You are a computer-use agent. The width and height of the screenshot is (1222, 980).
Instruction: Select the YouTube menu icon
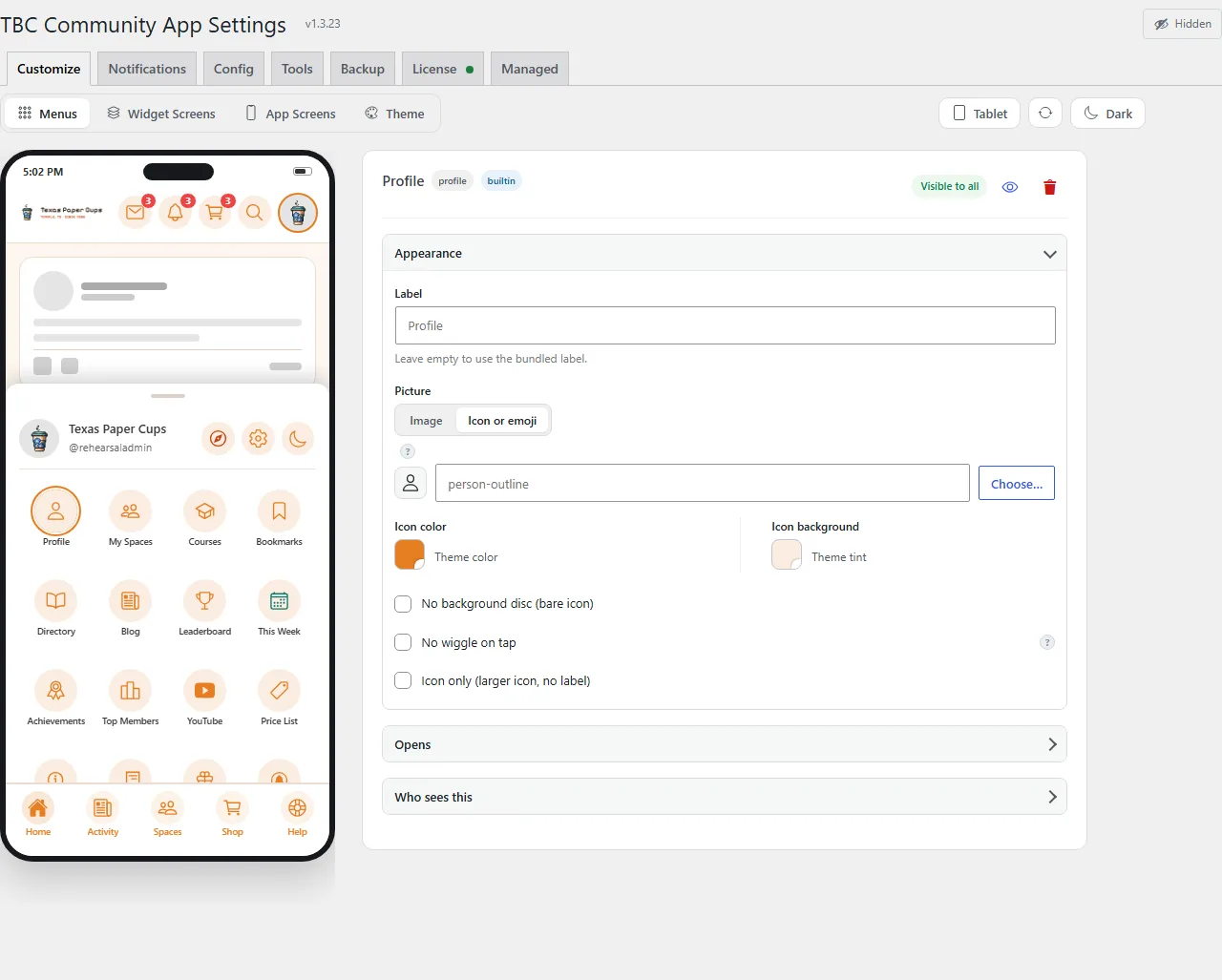(x=205, y=691)
